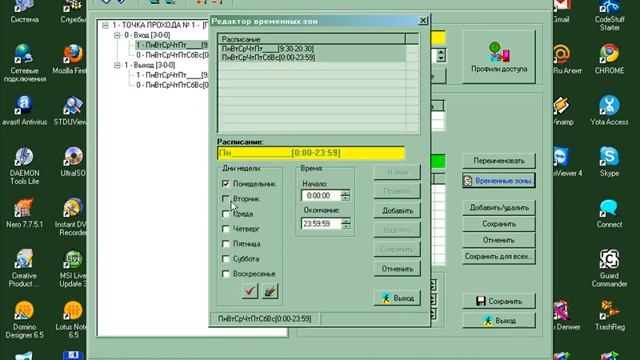Open Instant DVD Recorder icon
The width and height of the screenshot is (640, 360).
[x=72, y=217]
